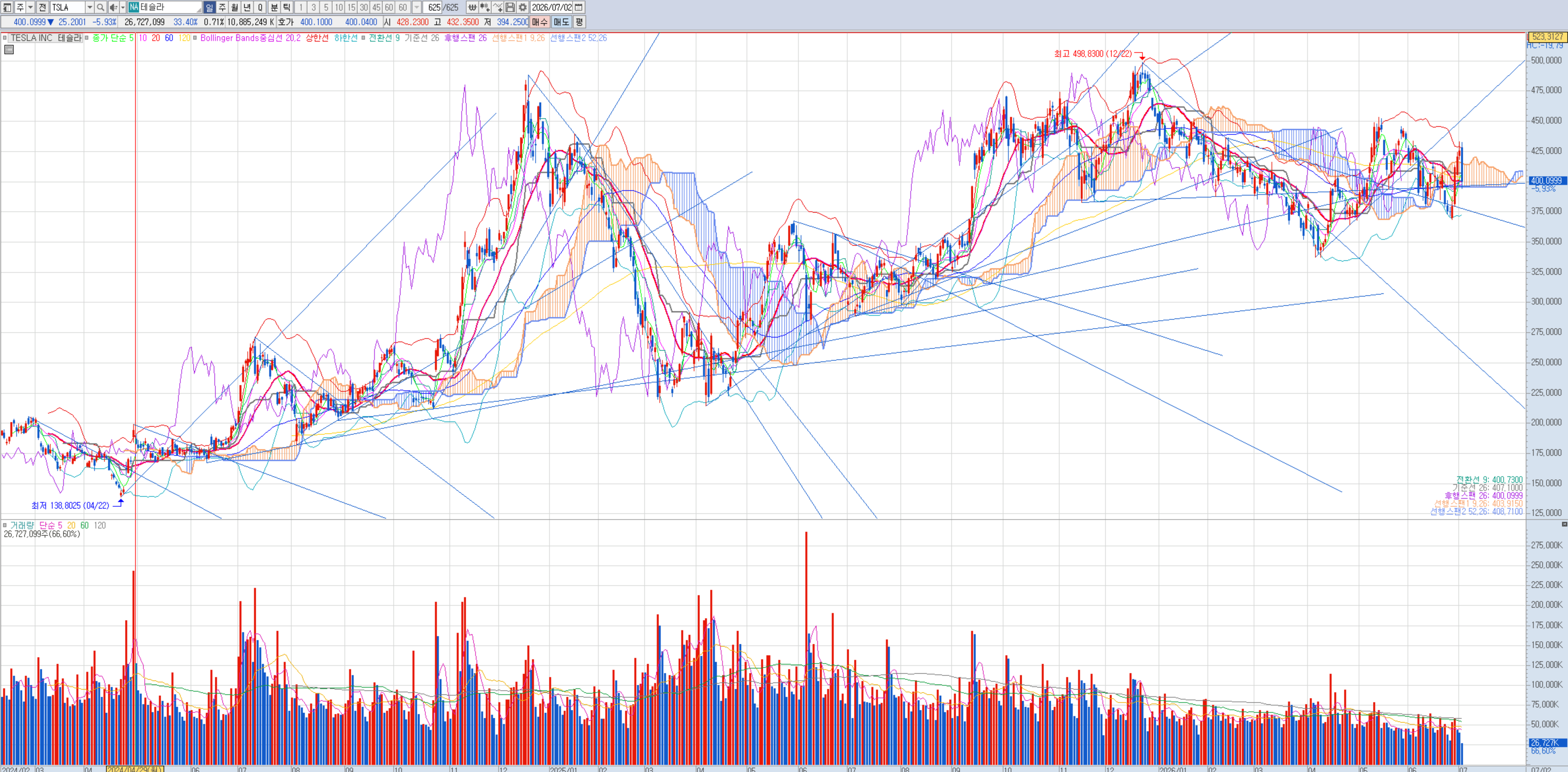Select the TESLA INC 테슬라 chart label
The width and height of the screenshot is (1568, 772).
46,38
